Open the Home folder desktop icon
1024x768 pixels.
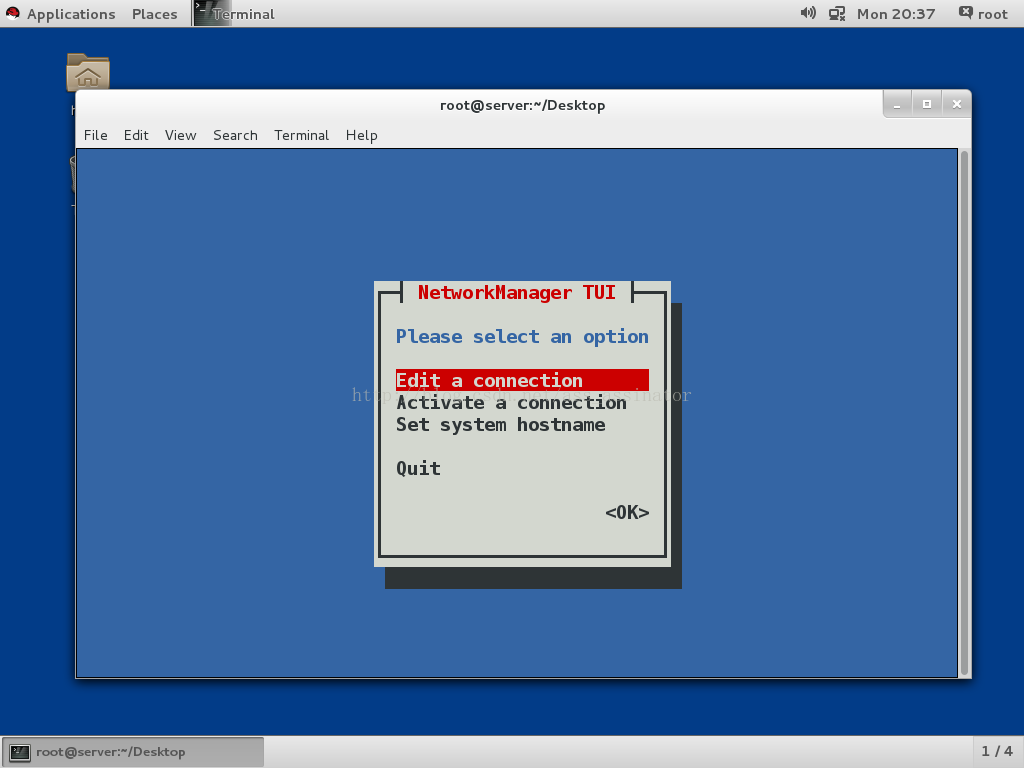pos(88,72)
